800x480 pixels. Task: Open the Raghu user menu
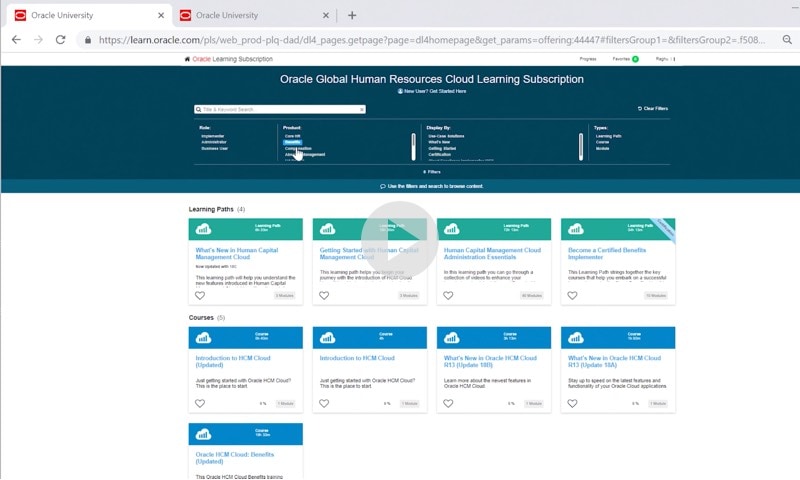[x=665, y=59]
